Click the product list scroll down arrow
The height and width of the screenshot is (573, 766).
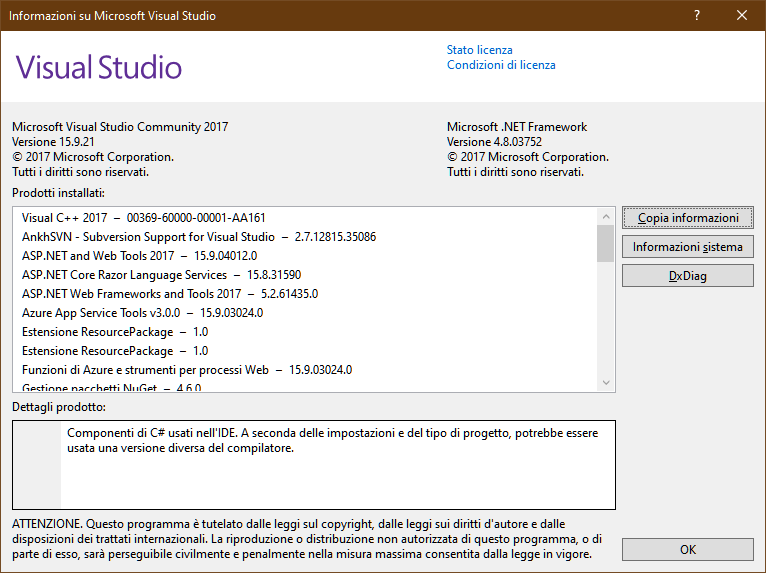pyautogui.click(x=606, y=382)
